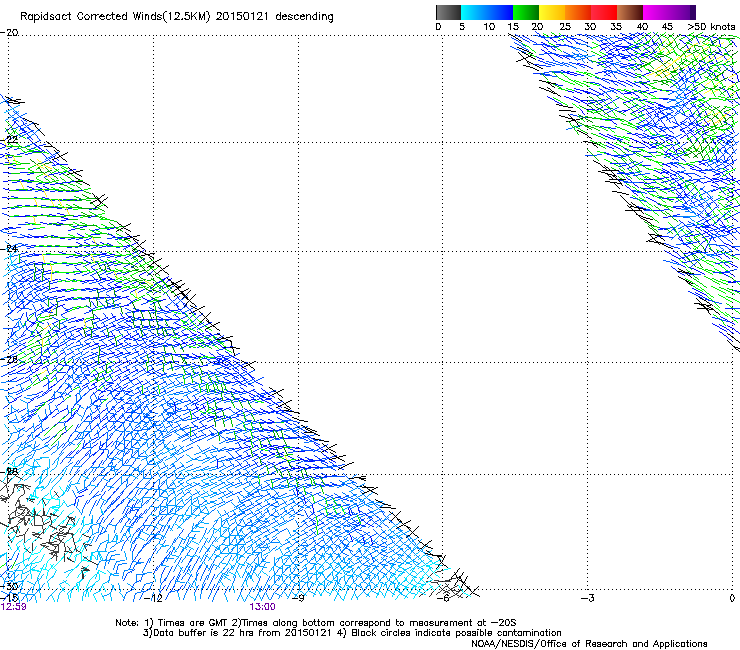Click the purple '12:59' time label
This screenshot has height=650, width=740.
14,607
